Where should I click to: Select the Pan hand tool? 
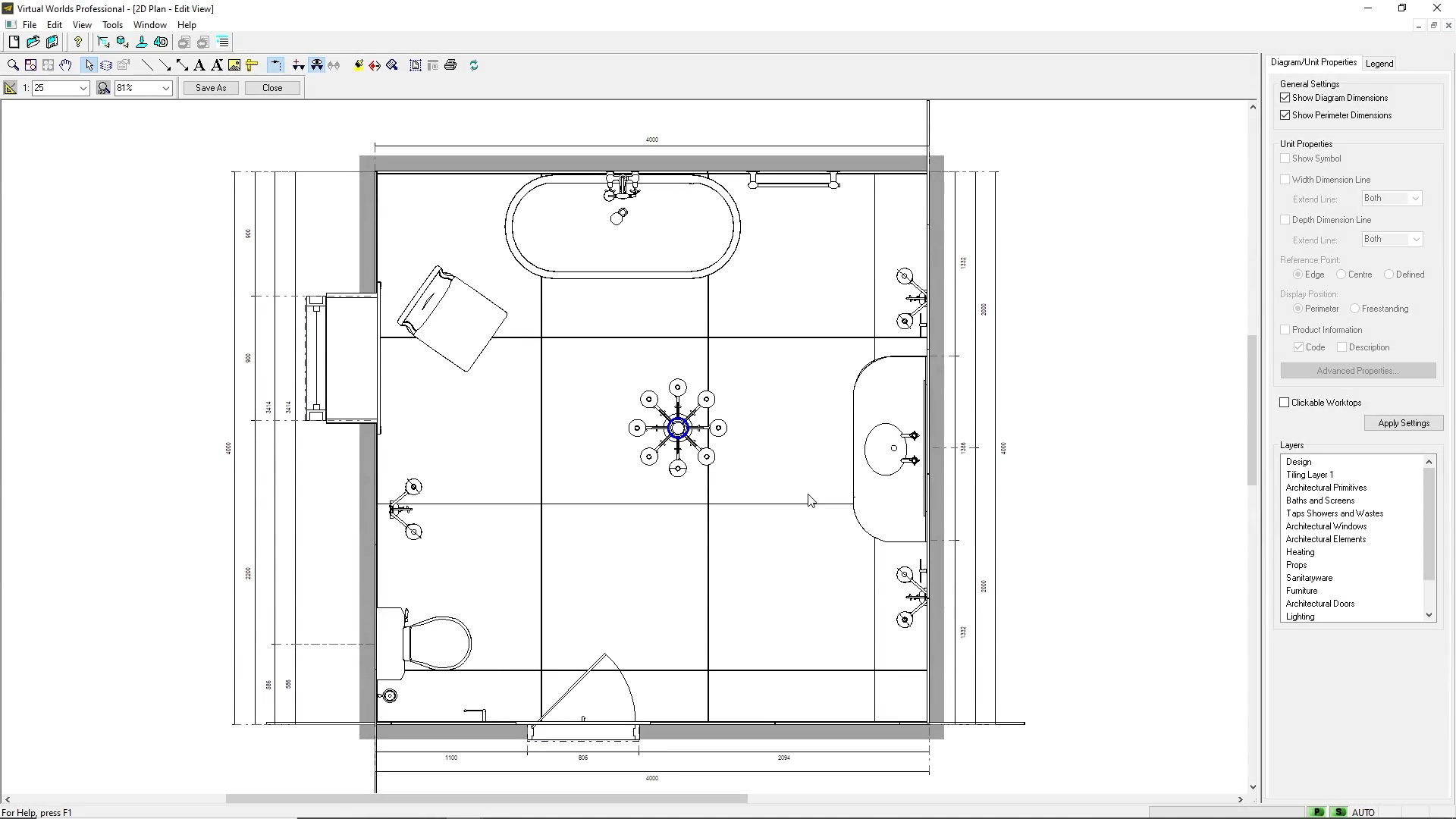(66, 65)
